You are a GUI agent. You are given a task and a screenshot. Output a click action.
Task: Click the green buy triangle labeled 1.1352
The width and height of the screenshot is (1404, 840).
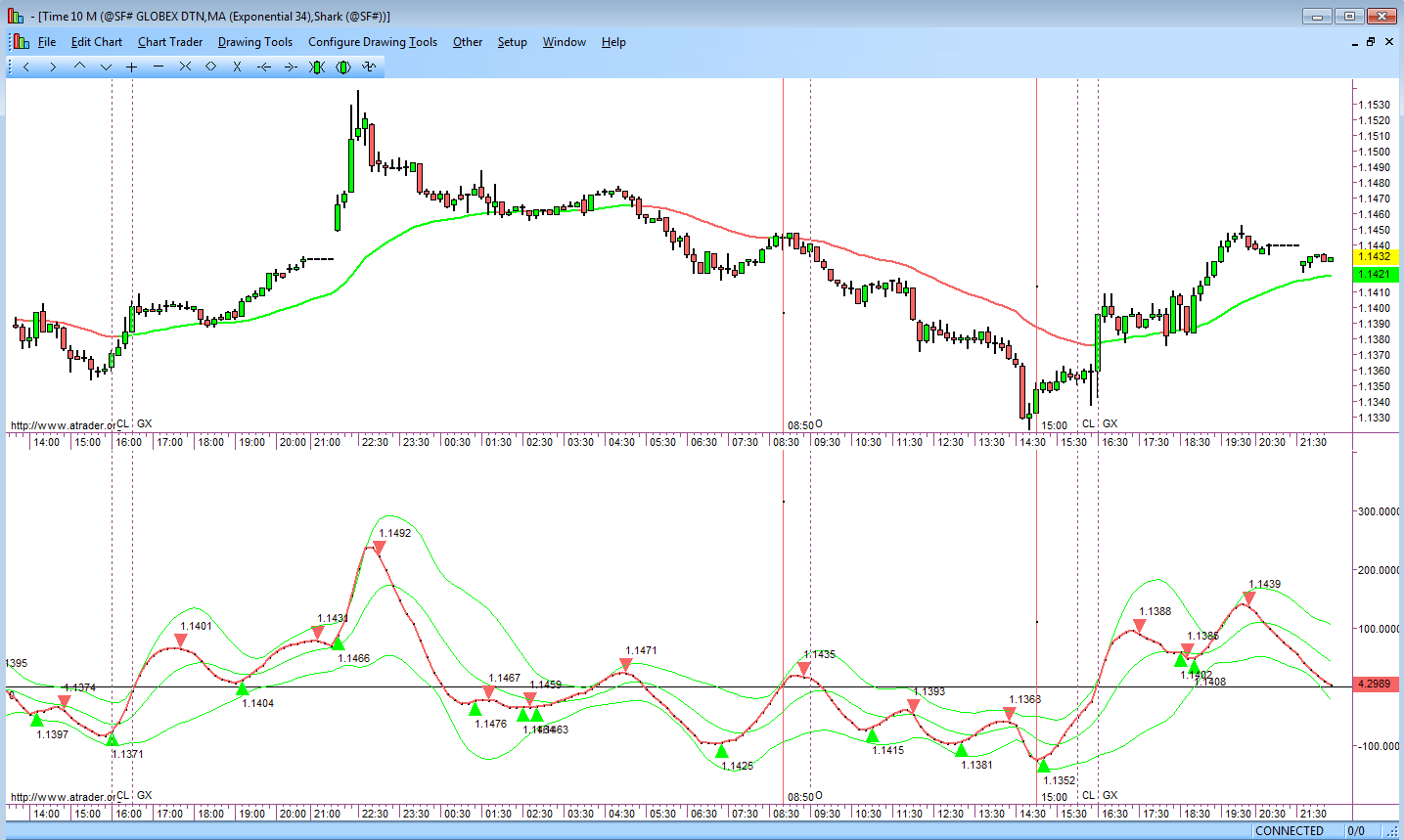click(1044, 765)
